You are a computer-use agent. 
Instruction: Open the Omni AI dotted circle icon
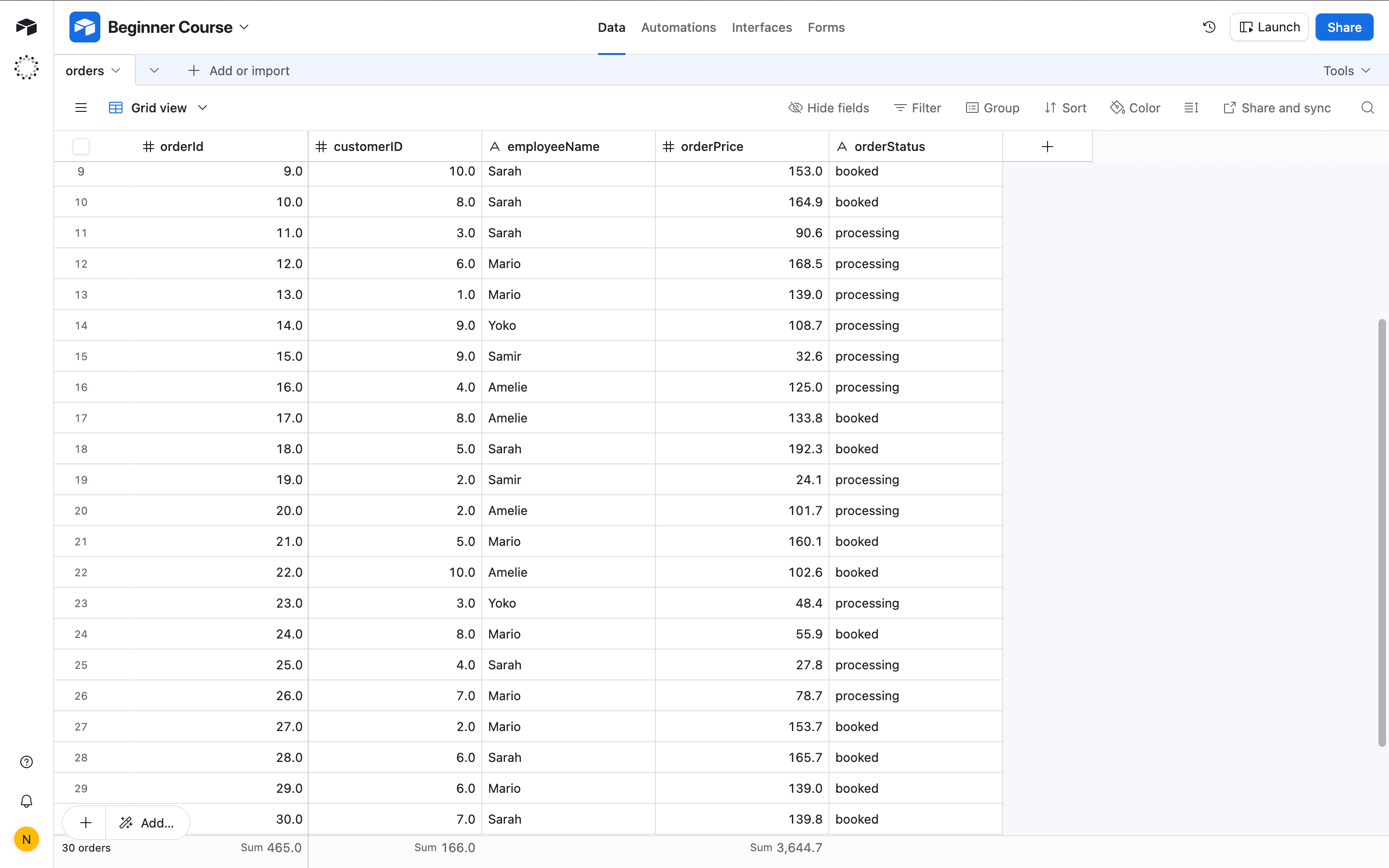click(x=27, y=68)
